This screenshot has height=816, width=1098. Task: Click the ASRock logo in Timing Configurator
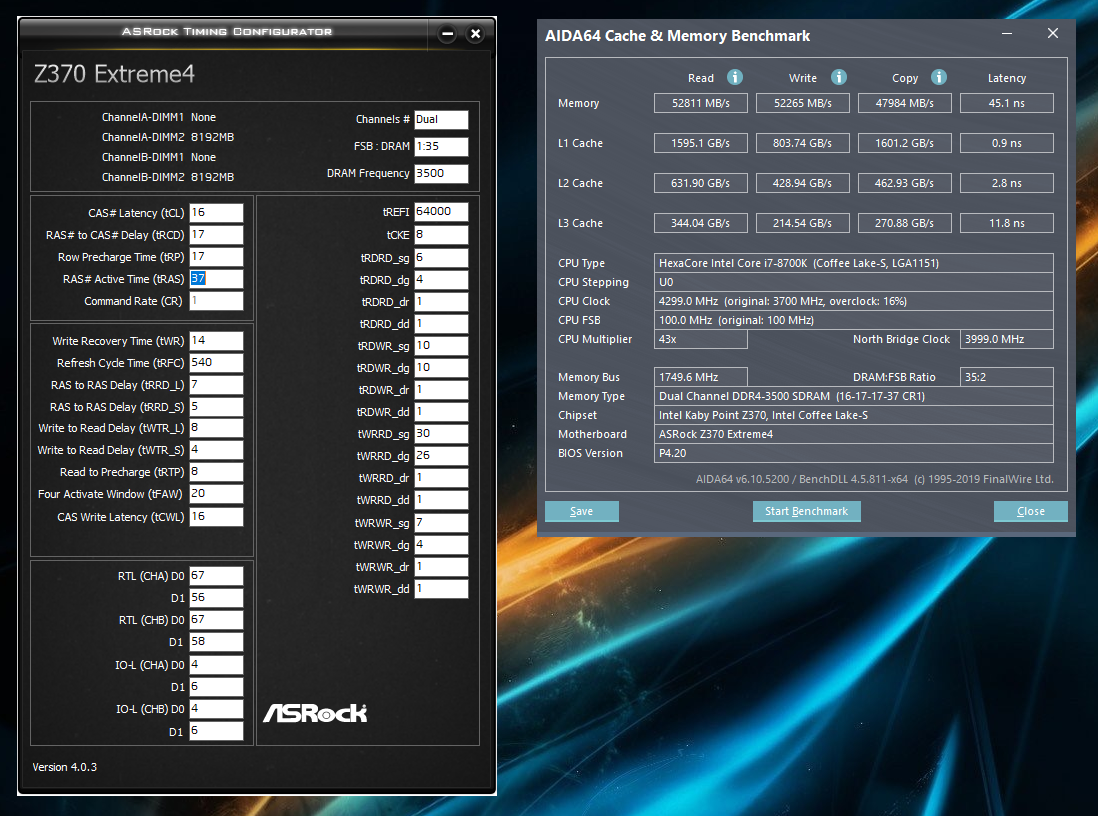tap(315, 713)
